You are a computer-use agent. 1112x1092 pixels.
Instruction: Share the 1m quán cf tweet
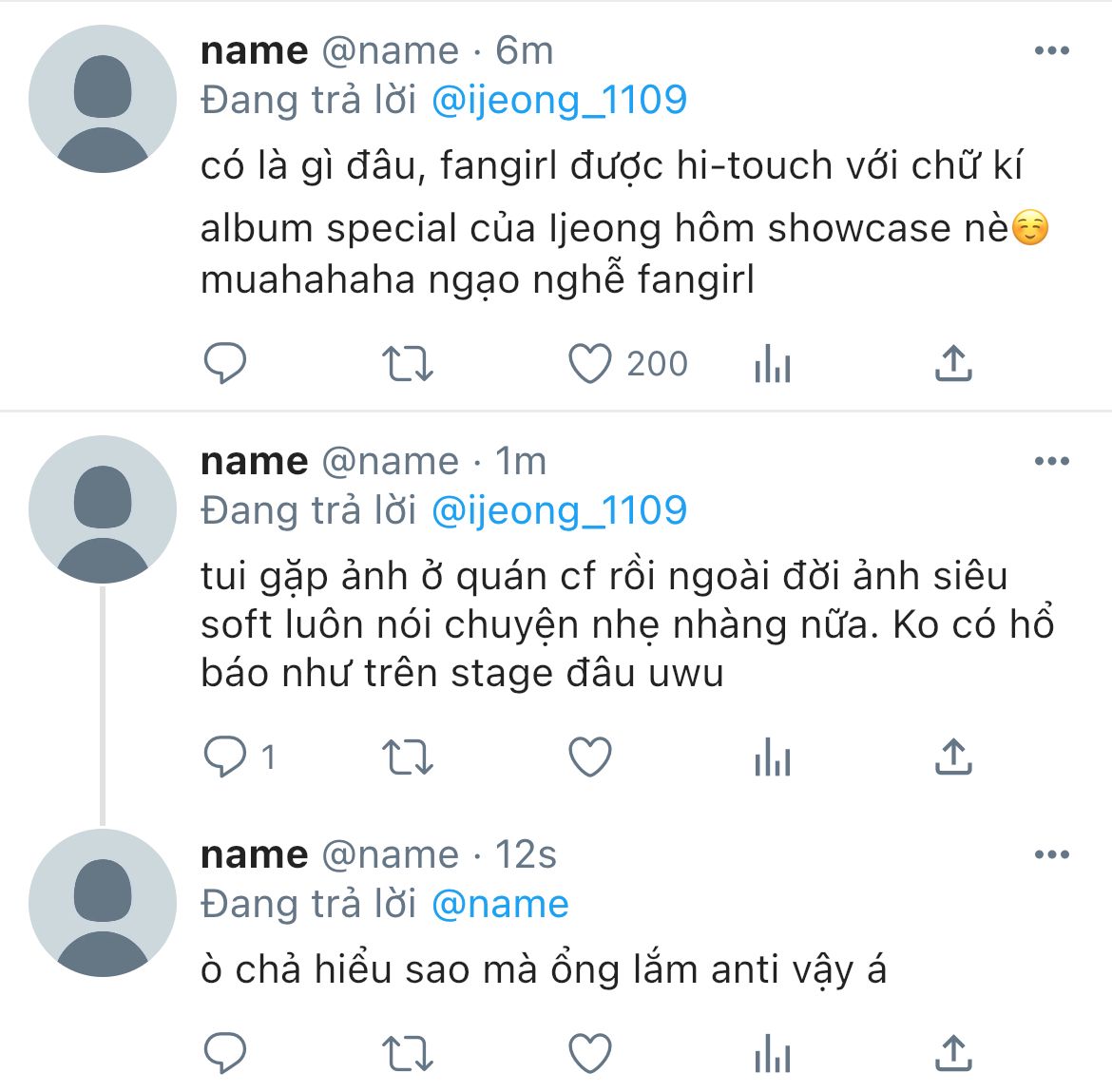pos(953,757)
